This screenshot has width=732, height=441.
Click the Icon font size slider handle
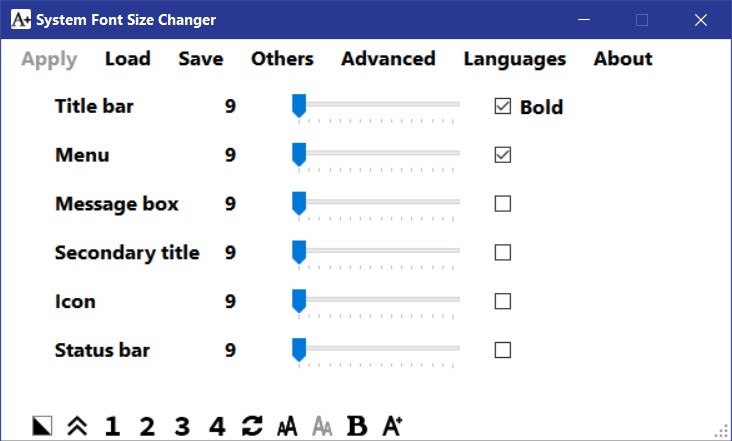298,300
